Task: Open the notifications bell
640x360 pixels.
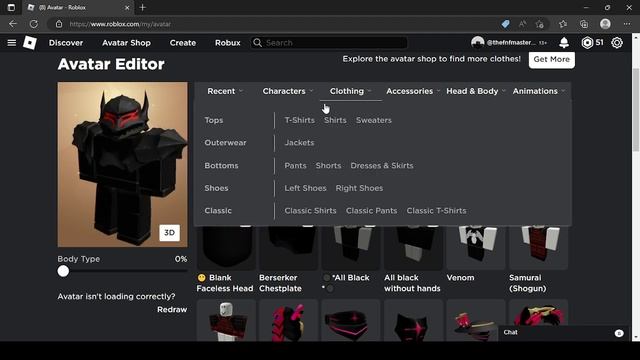Action: tap(564, 42)
